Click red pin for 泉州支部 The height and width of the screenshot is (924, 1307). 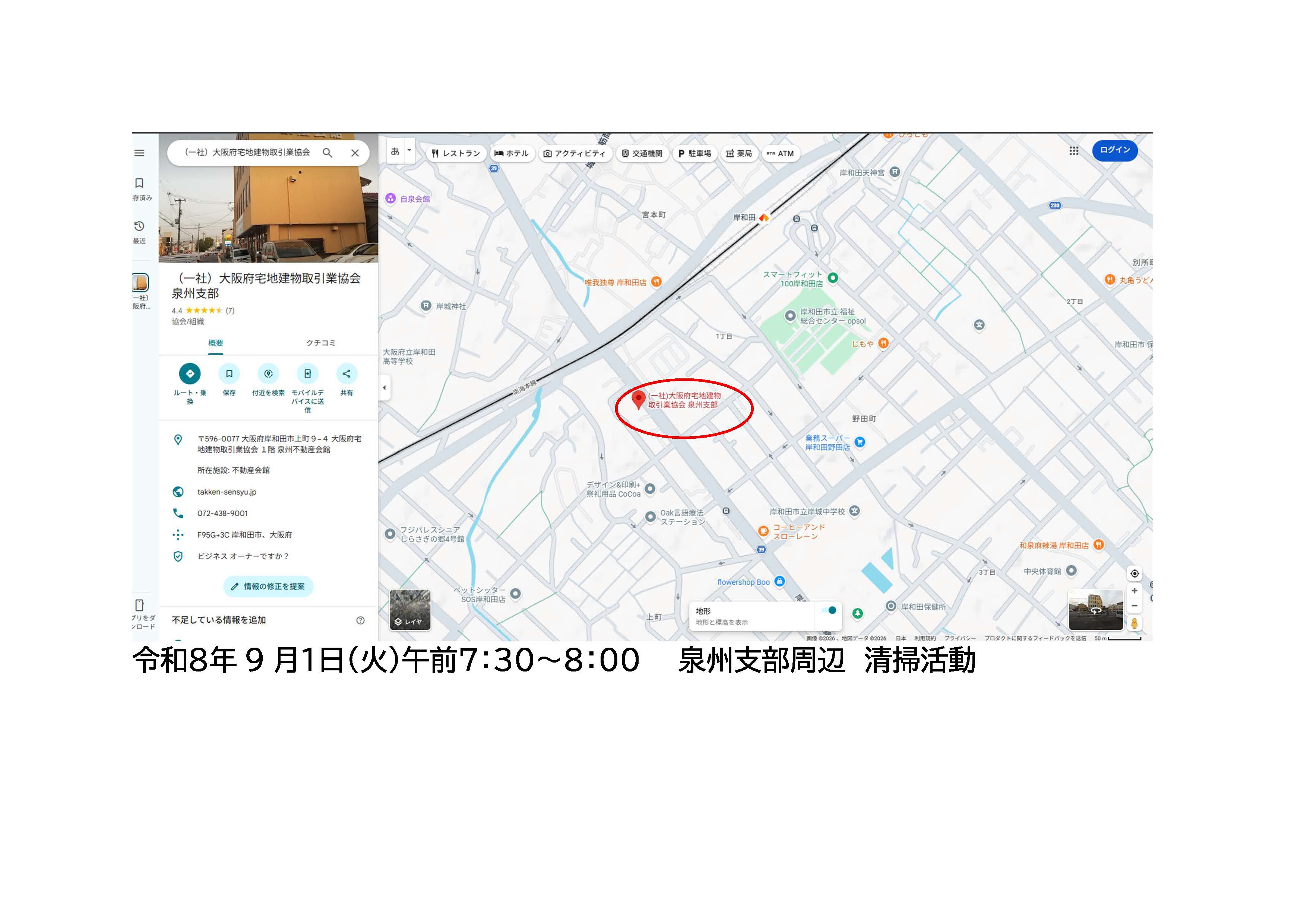pos(639,400)
